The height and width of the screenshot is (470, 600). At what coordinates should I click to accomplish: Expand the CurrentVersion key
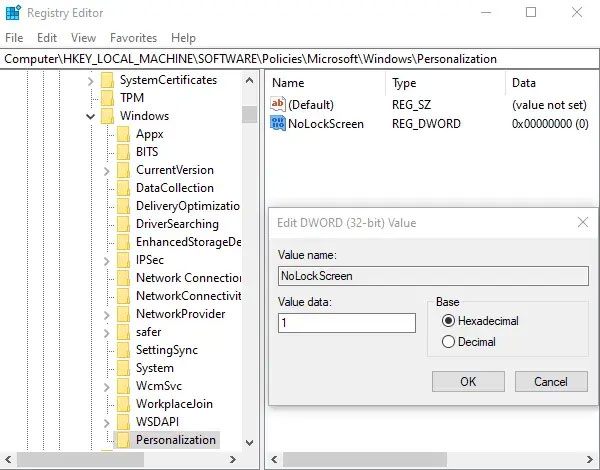tap(107, 171)
